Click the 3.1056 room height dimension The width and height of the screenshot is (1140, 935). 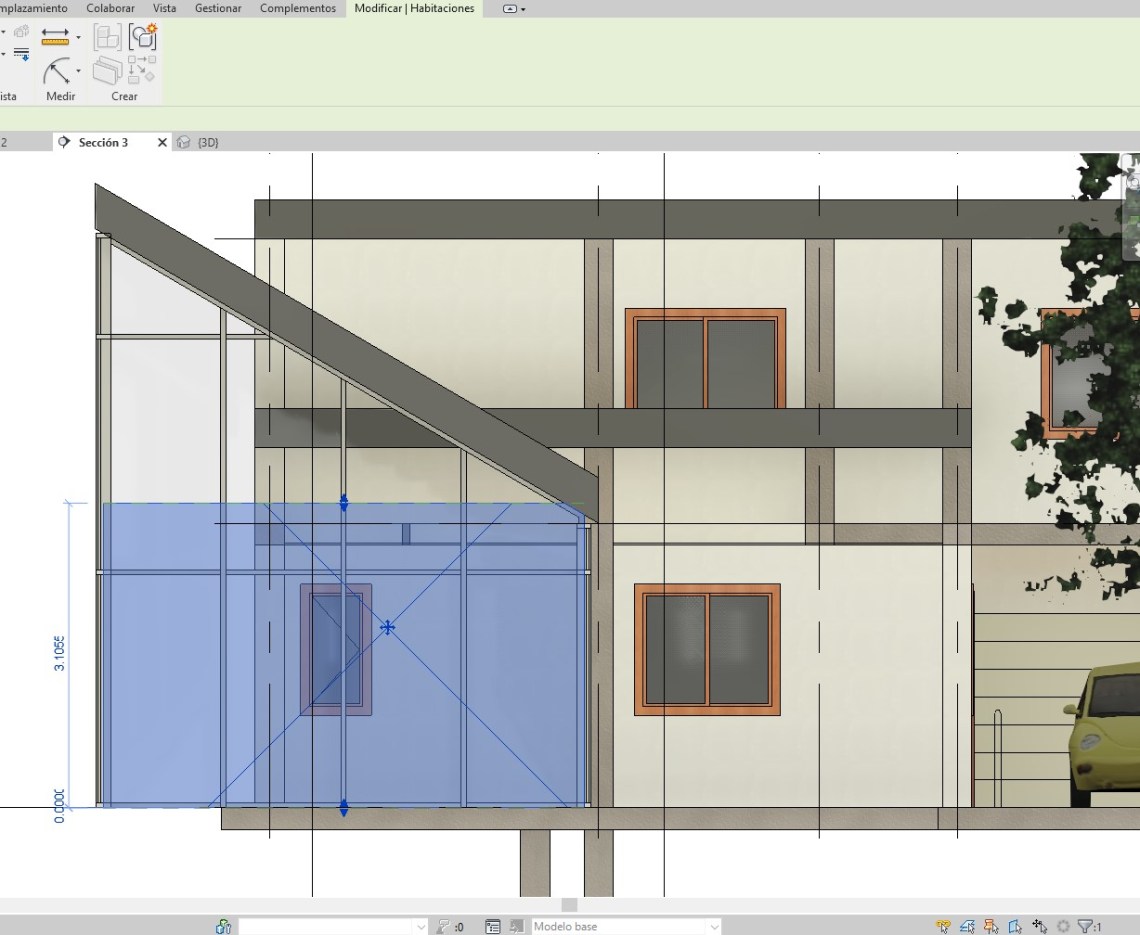point(60,653)
